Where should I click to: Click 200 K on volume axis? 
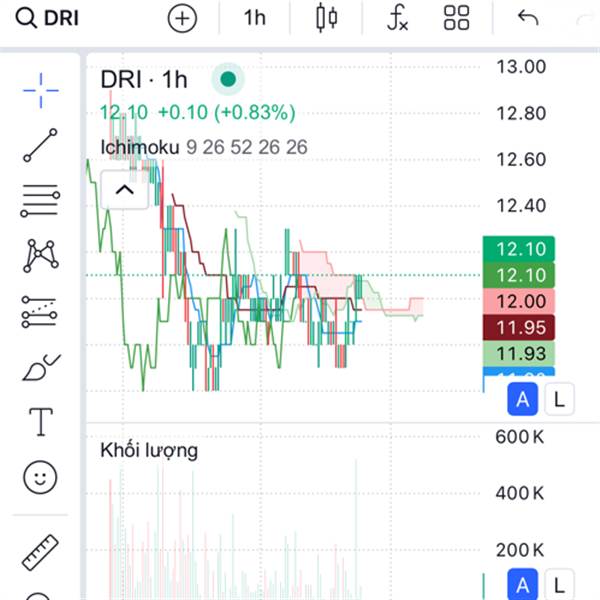point(520,550)
